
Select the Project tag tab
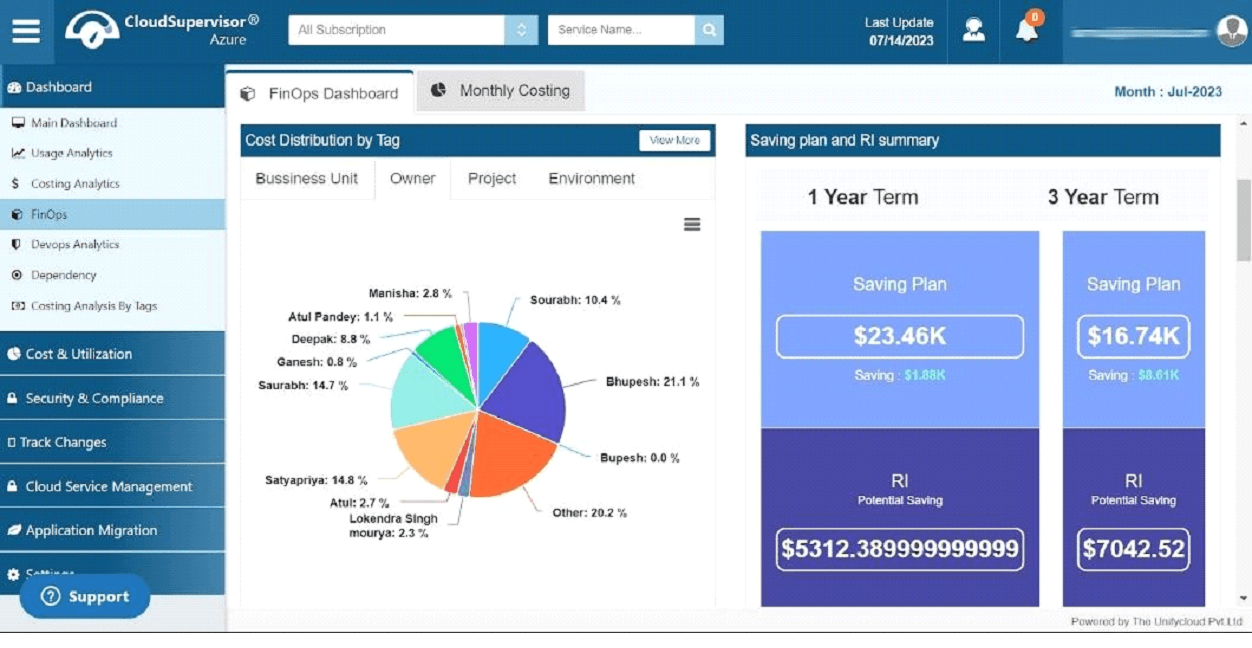click(x=492, y=179)
